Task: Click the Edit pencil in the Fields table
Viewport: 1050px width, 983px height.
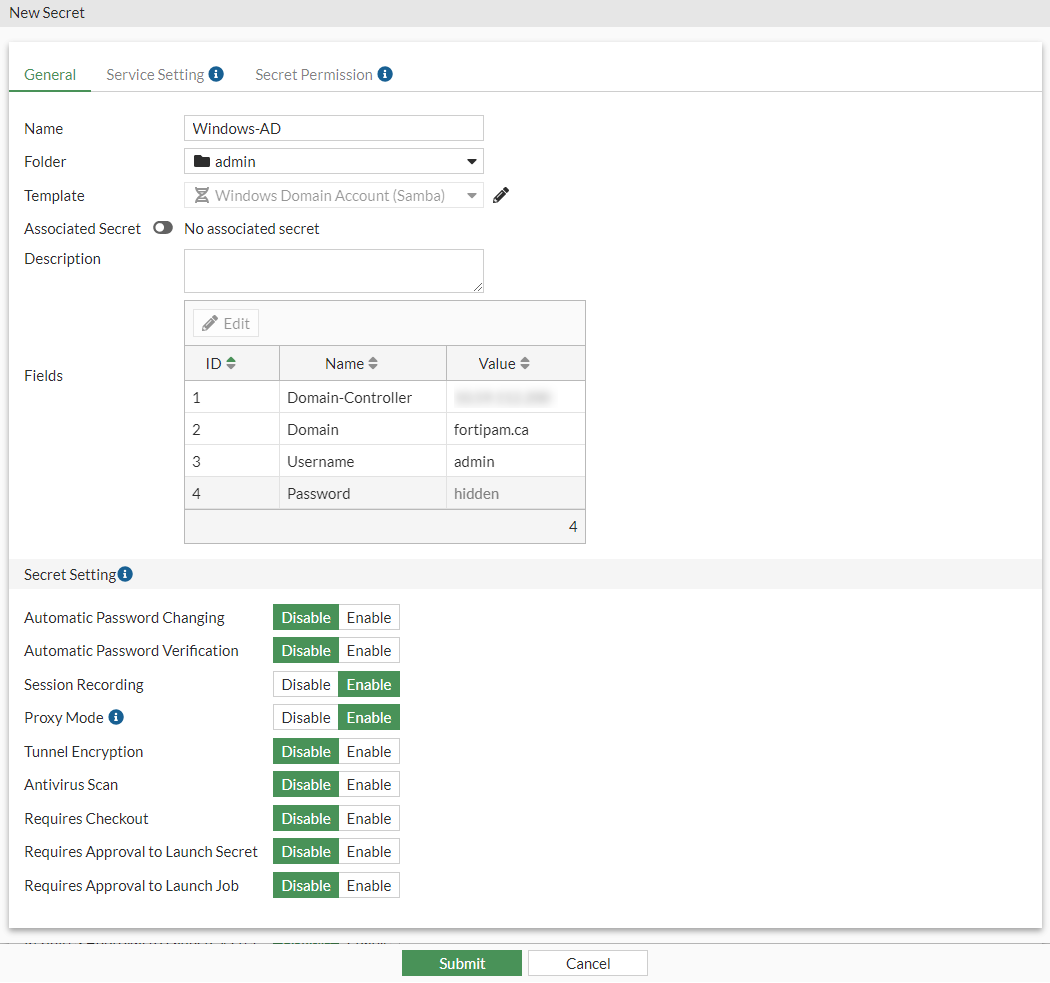Action: click(225, 322)
